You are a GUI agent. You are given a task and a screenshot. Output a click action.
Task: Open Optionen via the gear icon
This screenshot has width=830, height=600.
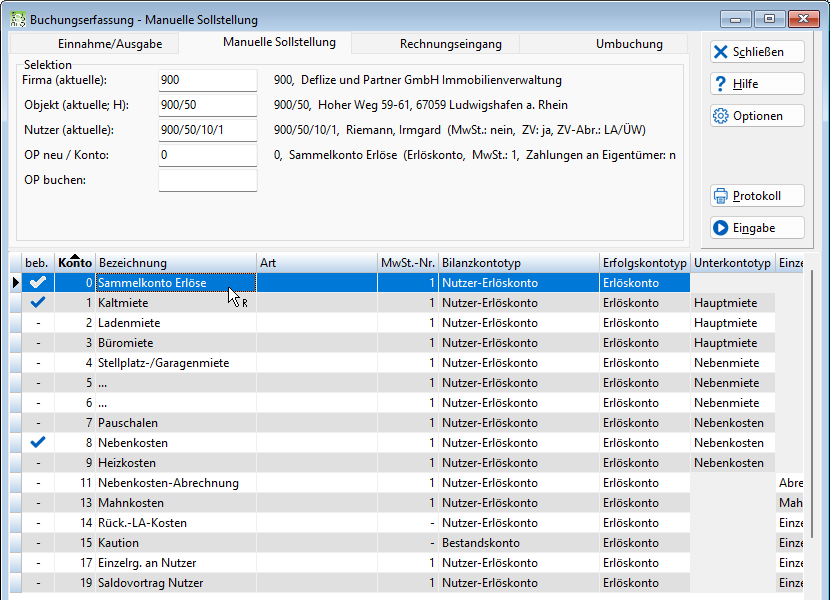pyautogui.click(x=720, y=116)
